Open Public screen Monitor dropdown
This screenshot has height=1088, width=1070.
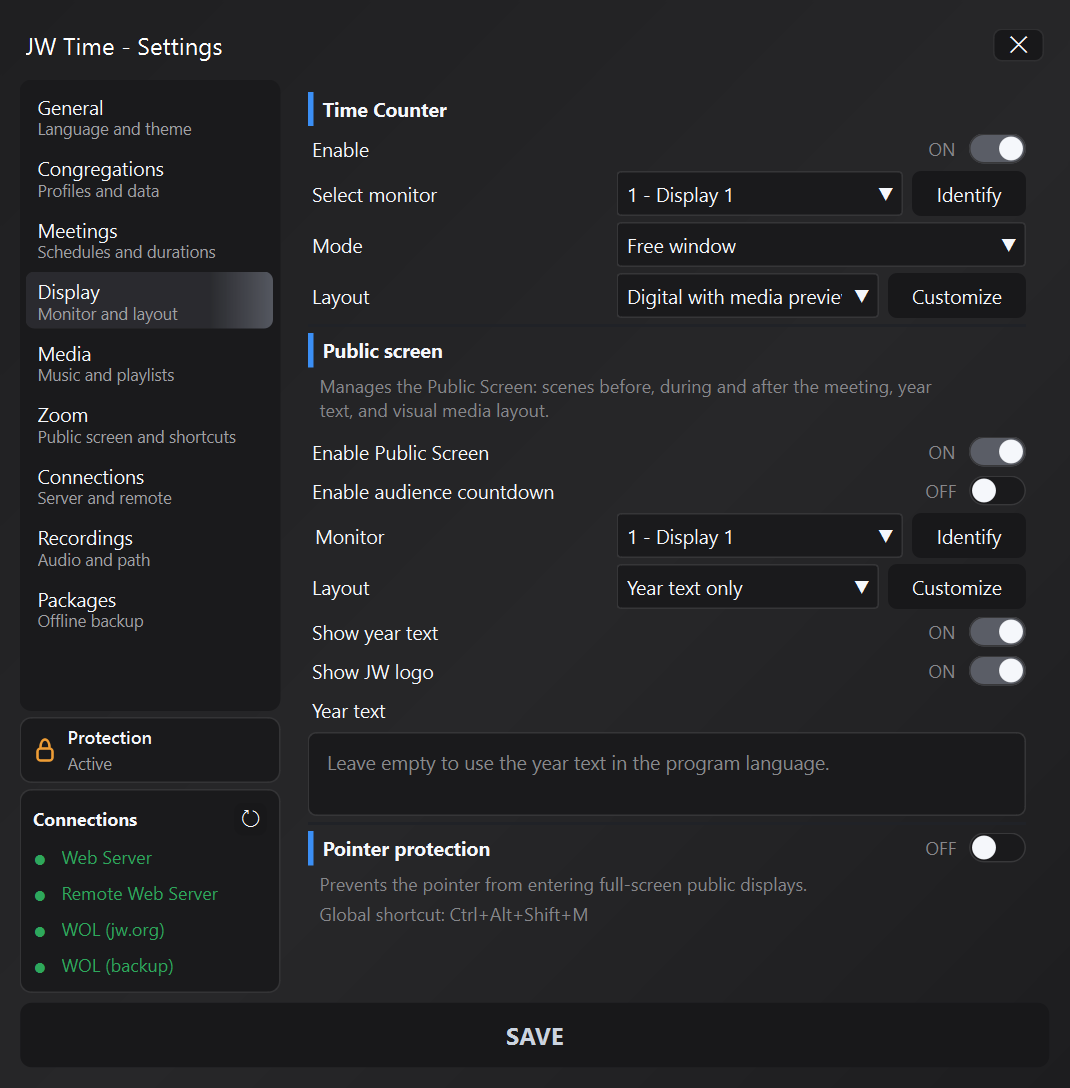pyautogui.click(x=759, y=536)
